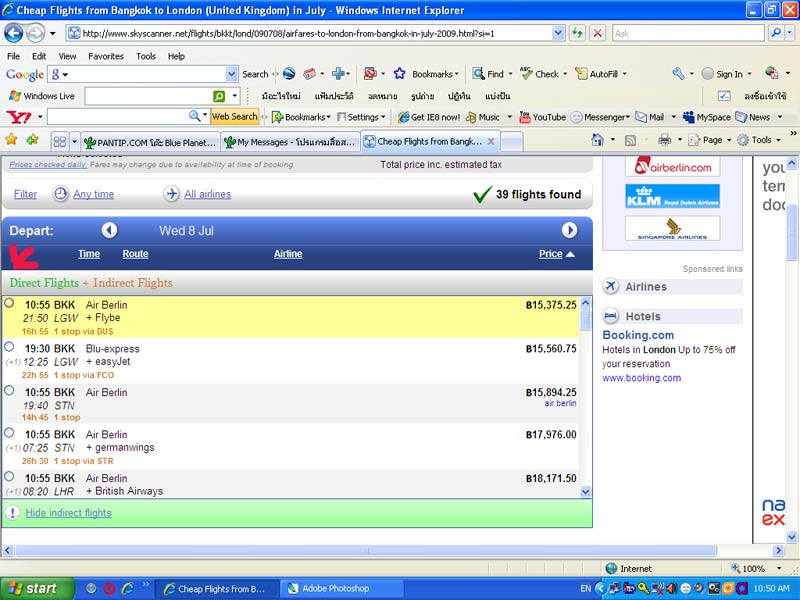The height and width of the screenshot is (600, 800).
Task: Click in the Yahoo toolbar search field
Action: pyautogui.click(x=117, y=117)
